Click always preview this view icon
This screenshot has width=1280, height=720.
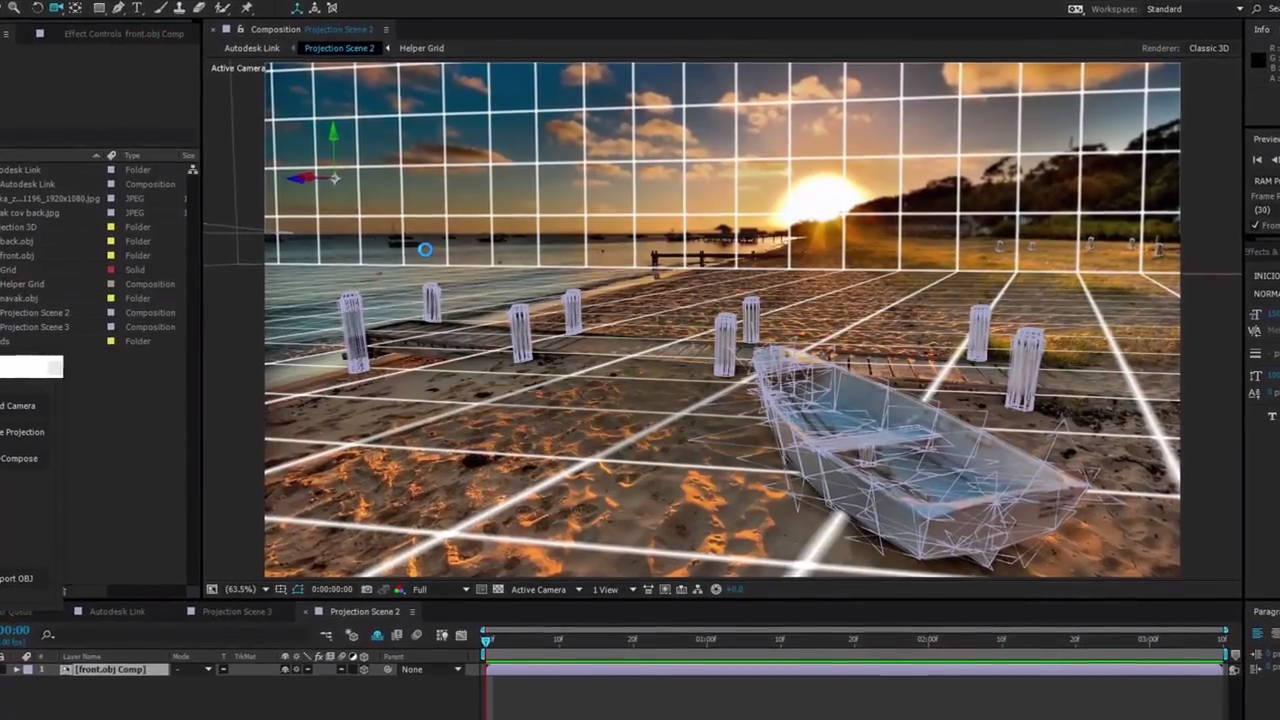tap(212, 589)
